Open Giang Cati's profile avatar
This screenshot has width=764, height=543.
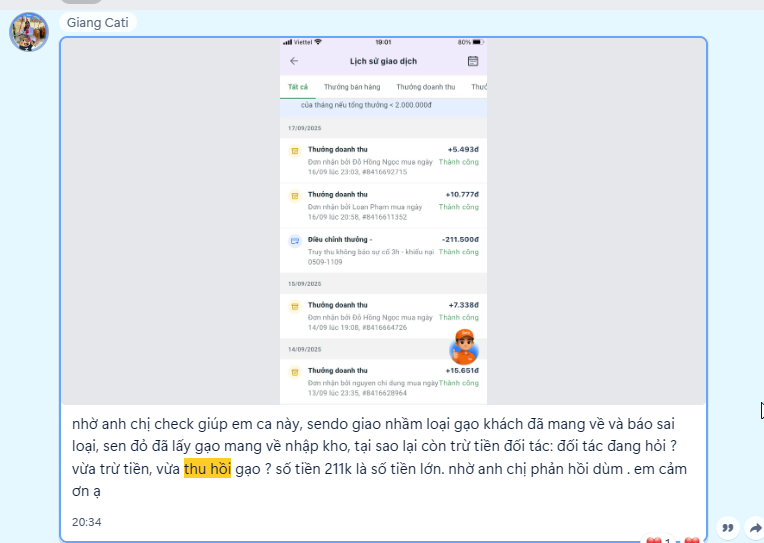click(29, 32)
